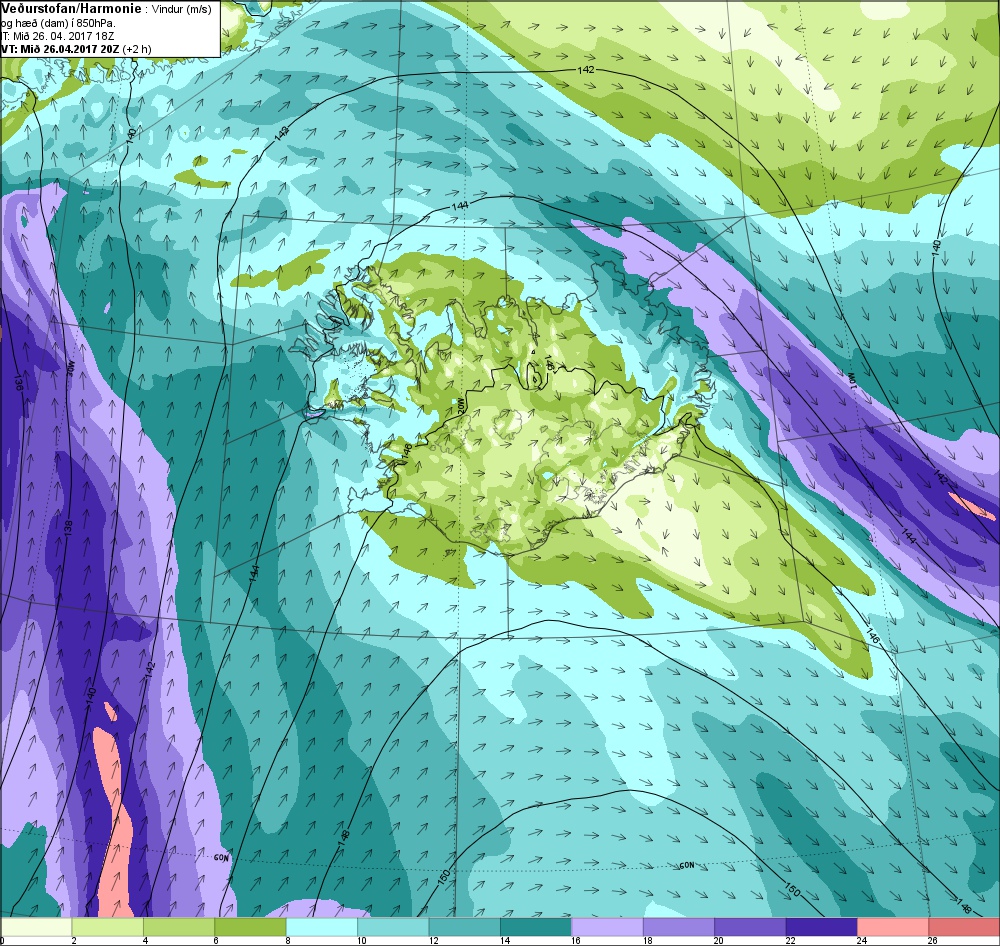This screenshot has width=1000, height=946.
Task: Click the "Vindur (m/s)" label in header
Action: (182, 10)
